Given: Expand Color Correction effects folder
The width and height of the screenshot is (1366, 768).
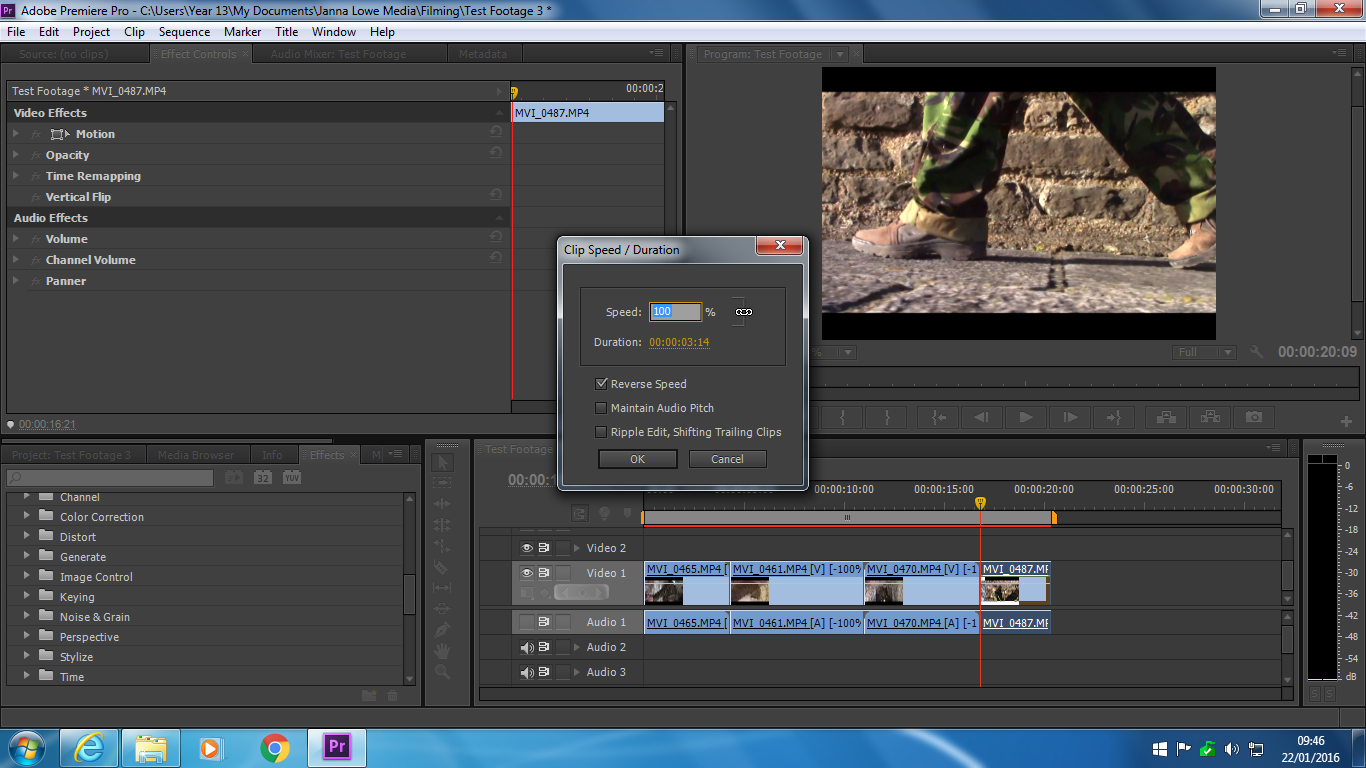Looking at the screenshot, I should (27, 516).
